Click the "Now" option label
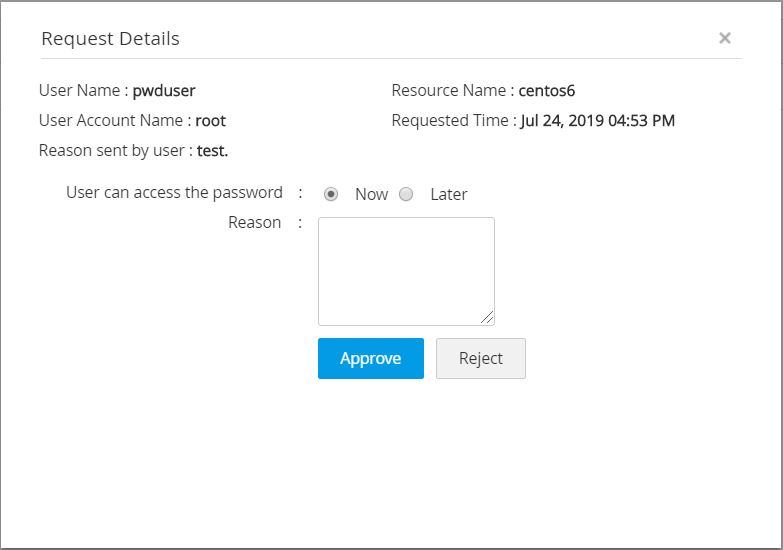783x550 pixels. coord(371,194)
